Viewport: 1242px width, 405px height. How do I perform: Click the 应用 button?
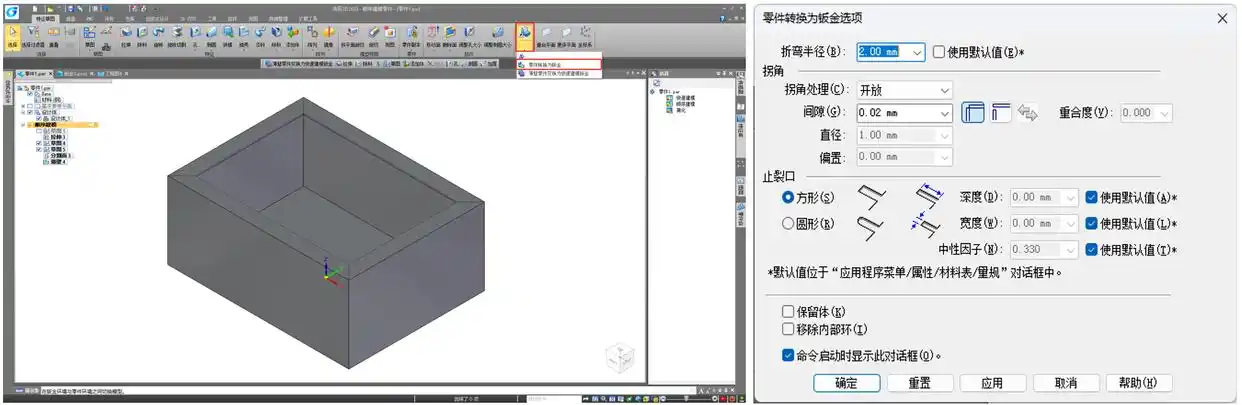point(992,383)
